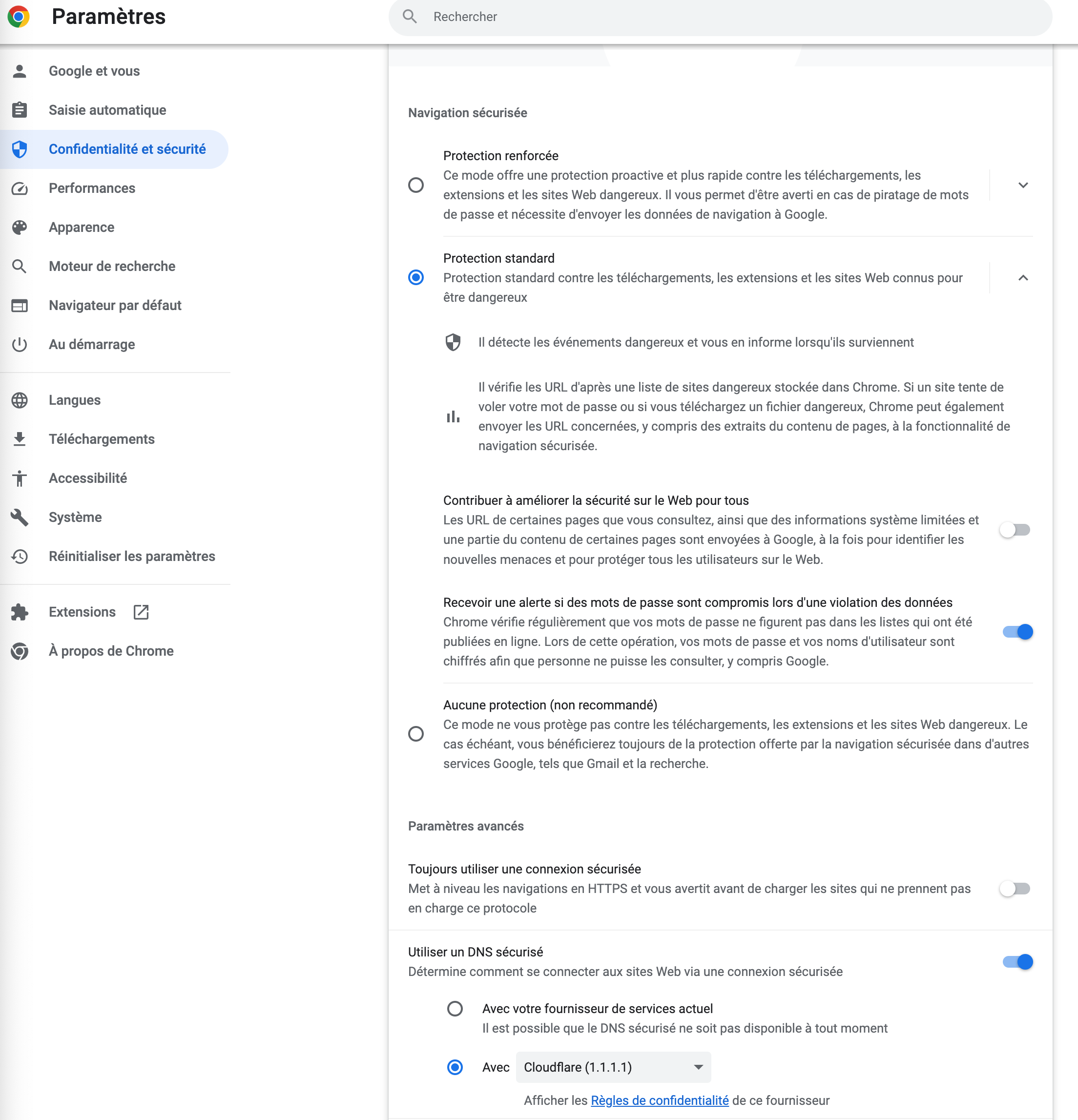The image size is (1078, 1120).
Task: Open the Cloudflare (1.1.1.1) DNS provider dropdown
Action: click(613, 1067)
